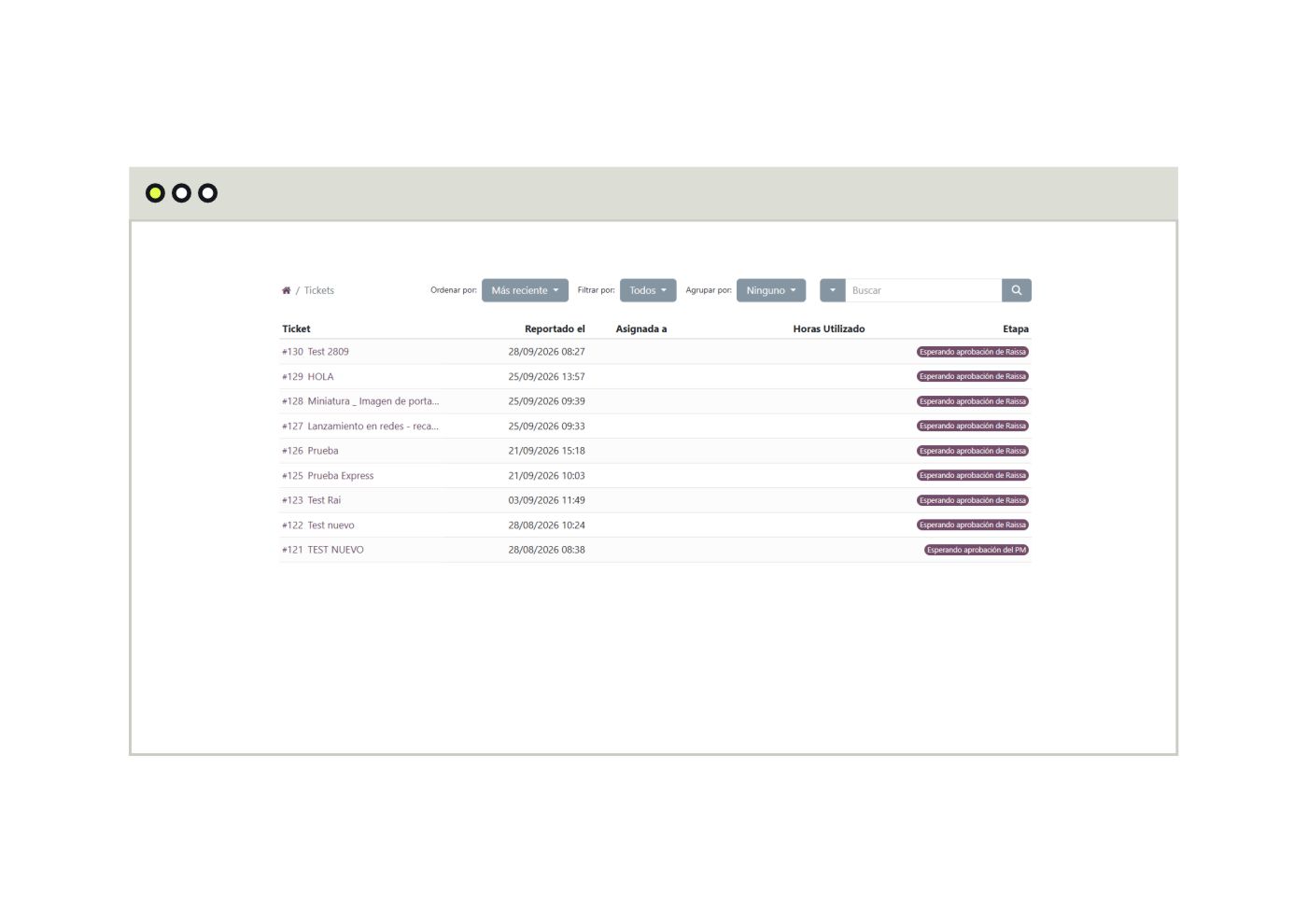Open ticket #128 Miniatura _ Imagen de porta...

coord(360,401)
